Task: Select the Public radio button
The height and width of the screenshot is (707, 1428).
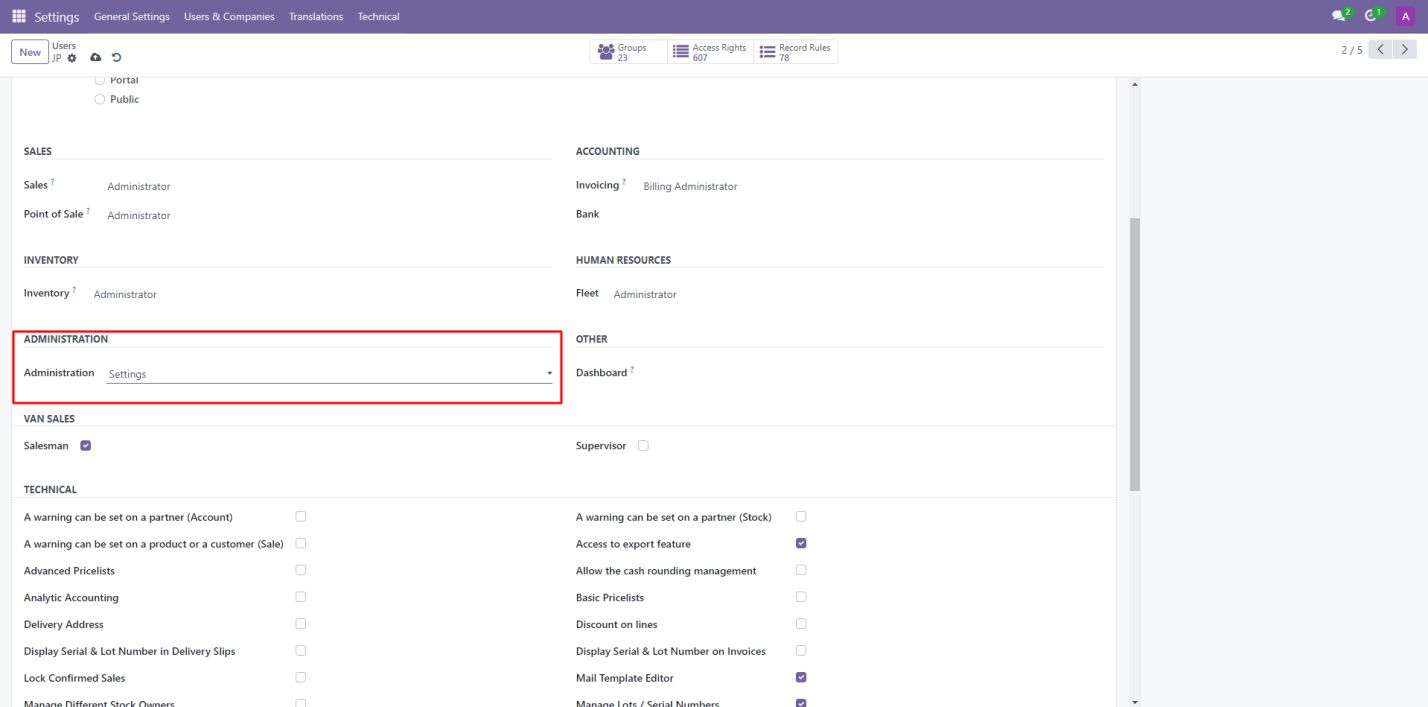Action: point(99,99)
